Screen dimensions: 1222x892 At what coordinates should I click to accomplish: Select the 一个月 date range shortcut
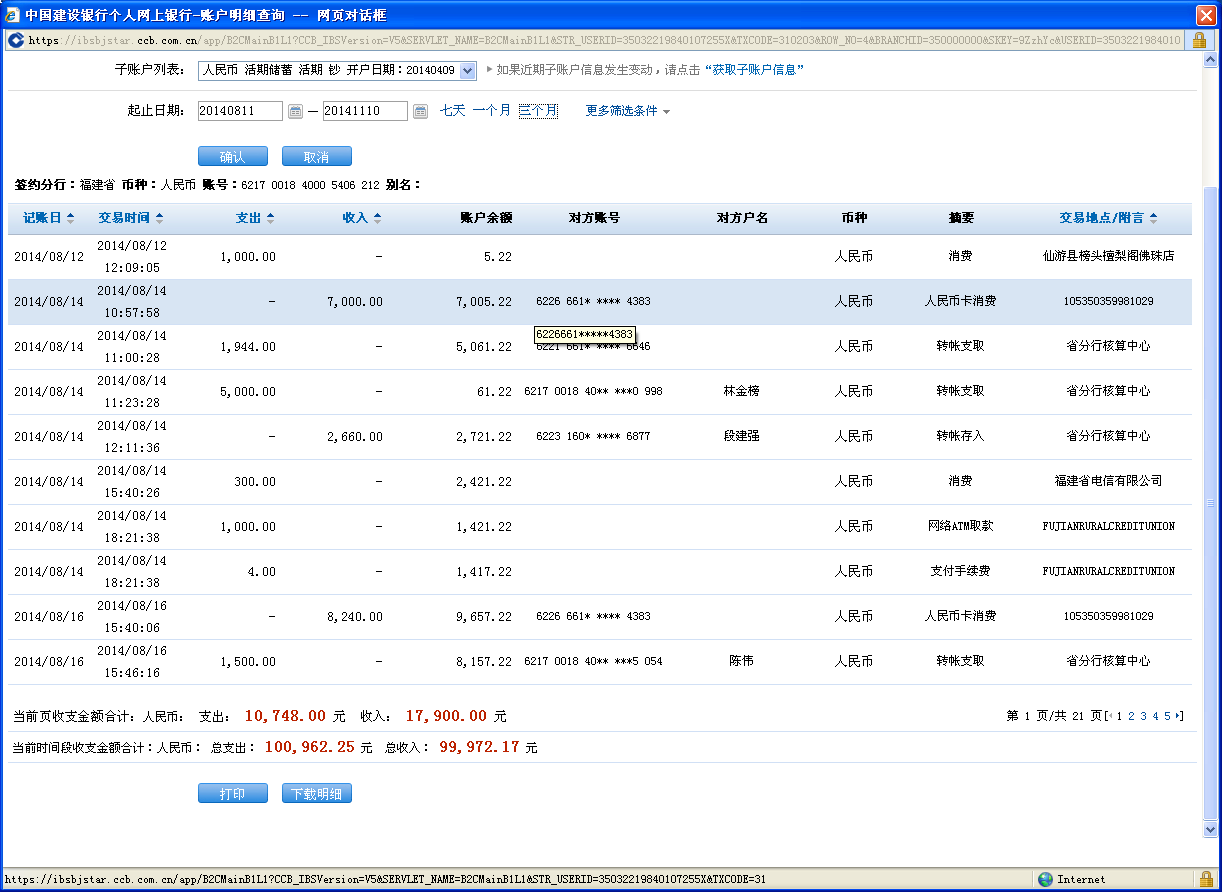pos(491,111)
